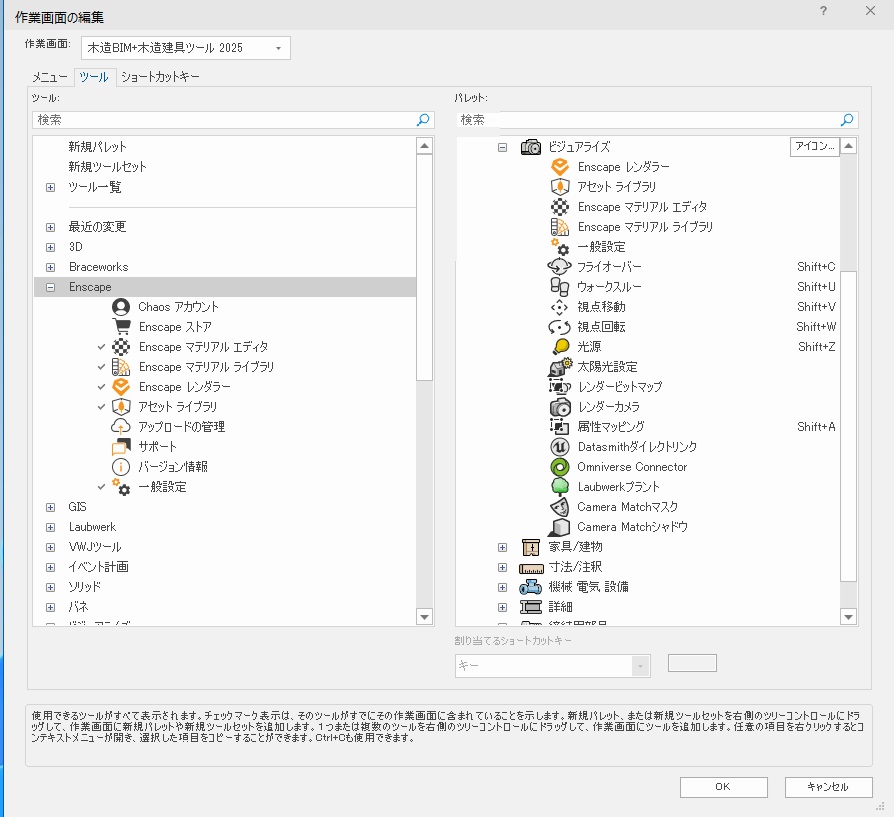Expand the 家具/建物 palette group

click(x=503, y=547)
